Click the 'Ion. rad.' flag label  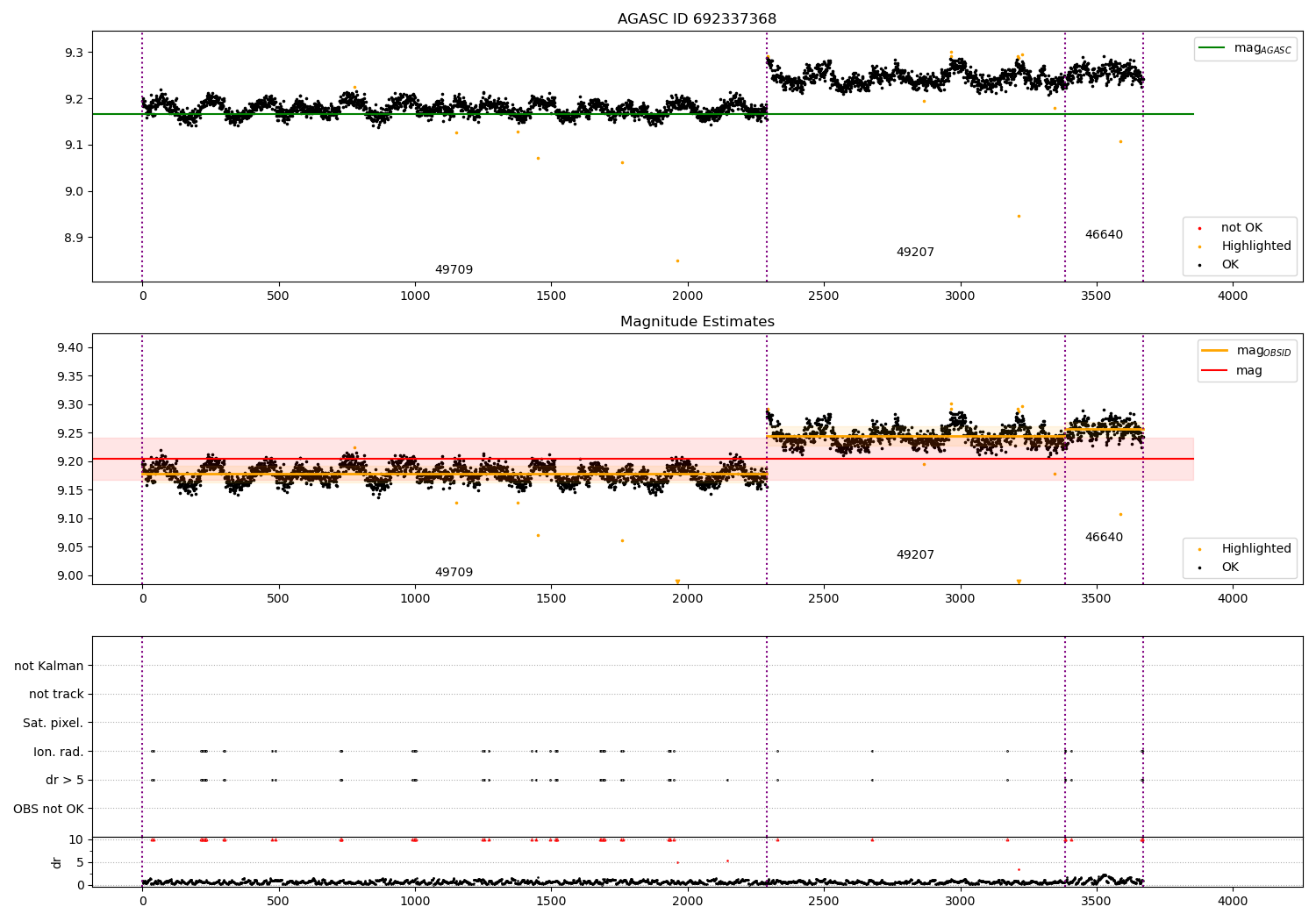[59, 752]
